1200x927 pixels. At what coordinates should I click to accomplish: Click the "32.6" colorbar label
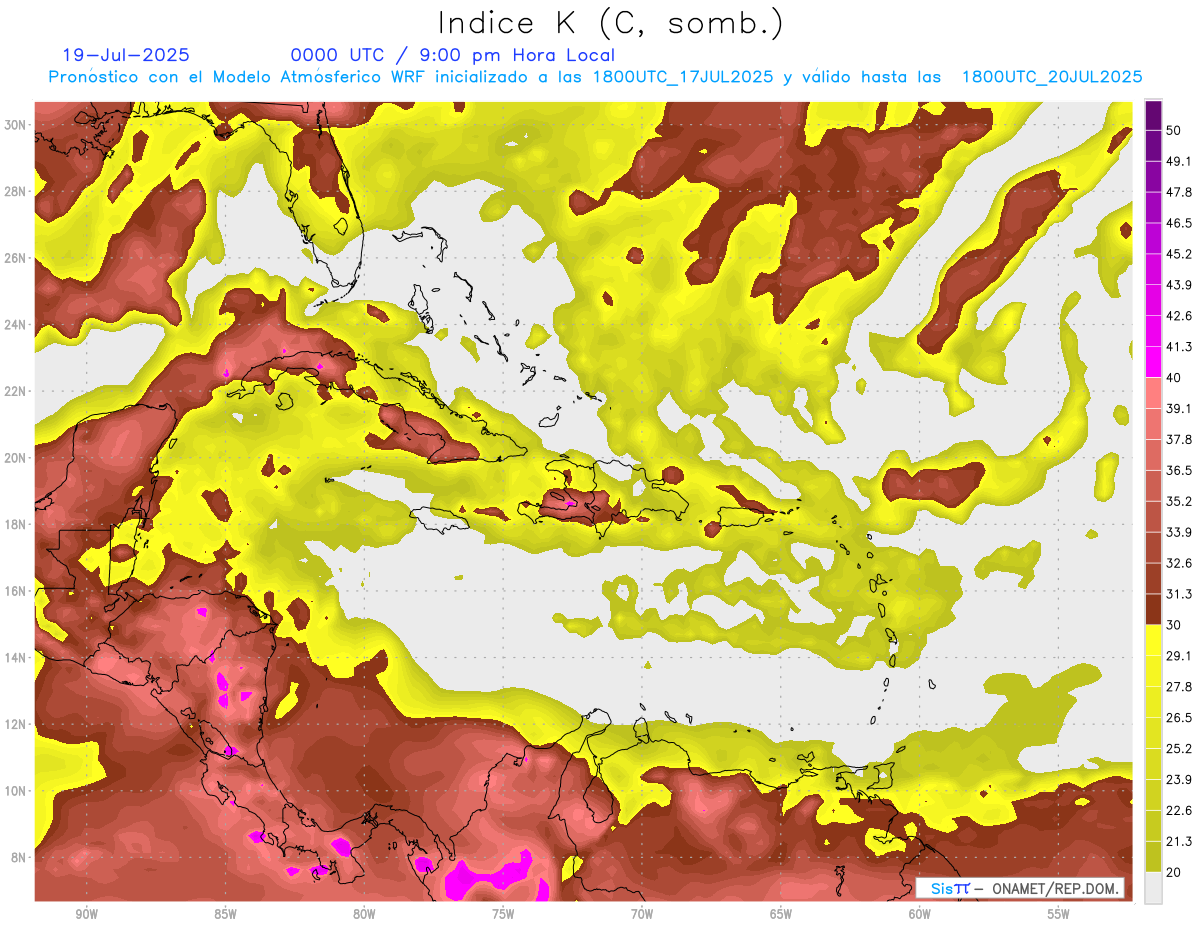coord(1179,563)
